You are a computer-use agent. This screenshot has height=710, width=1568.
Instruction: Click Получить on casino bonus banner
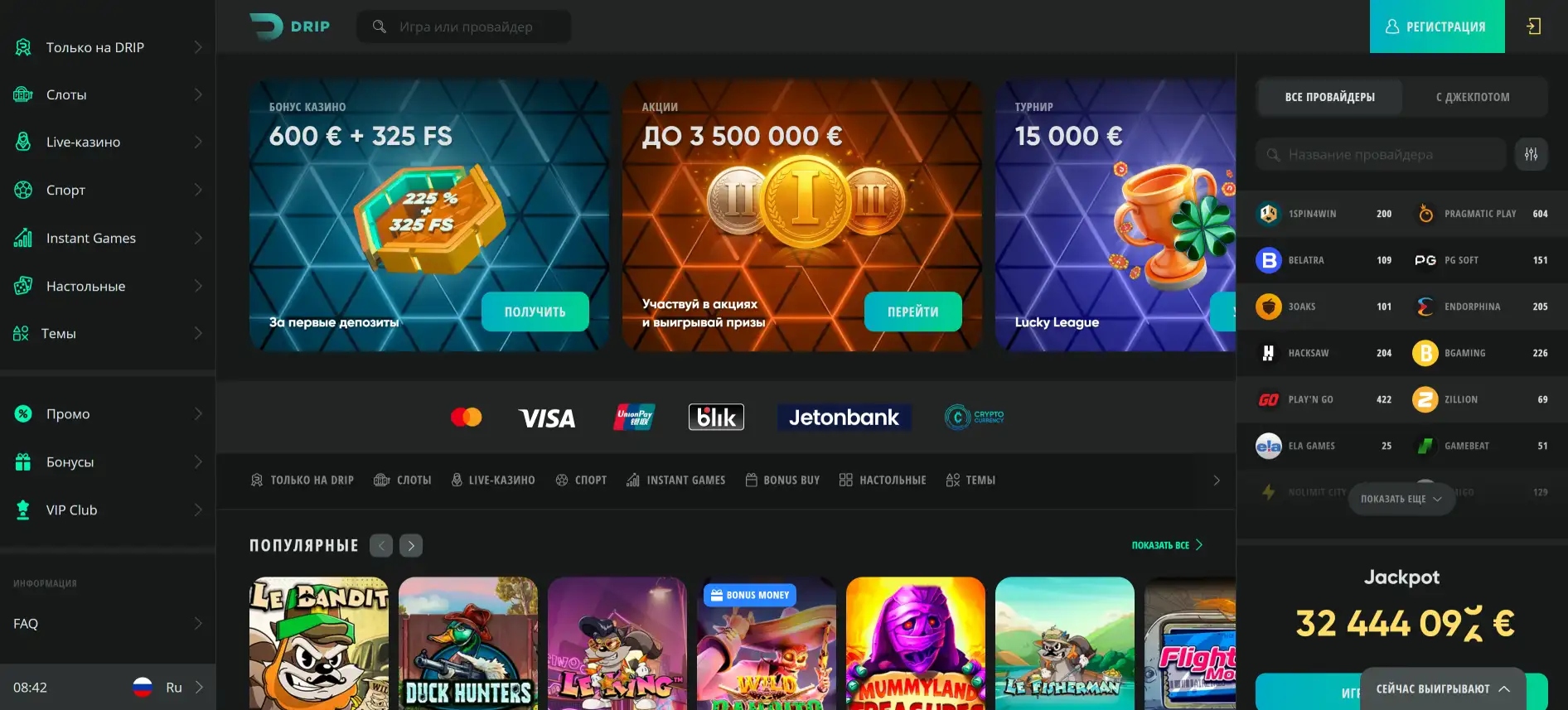point(535,312)
